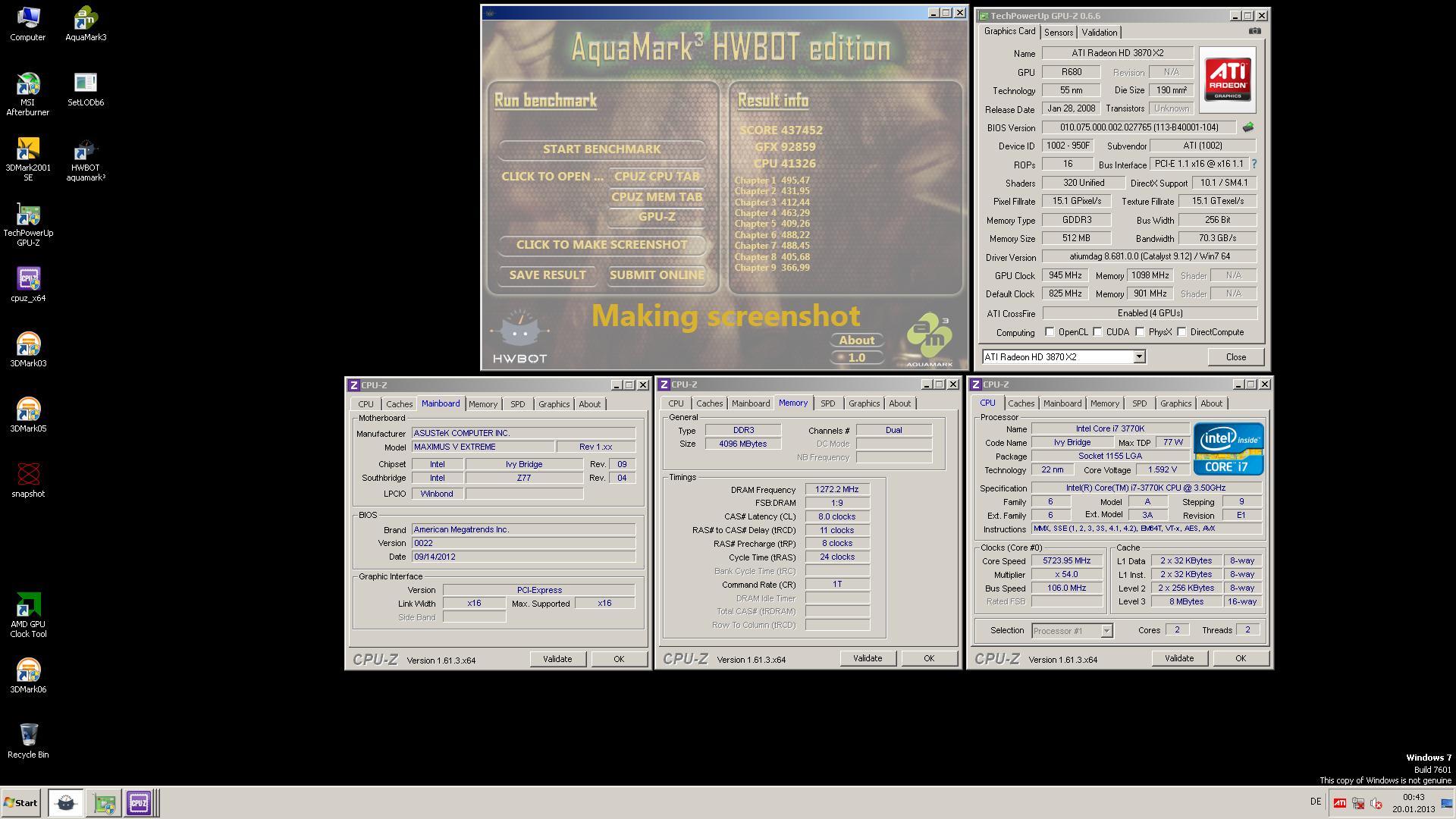The height and width of the screenshot is (819, 1456).
Task: Open Mainboard tab in CPU CPU-Z window
Action: tap(1062, 403)
